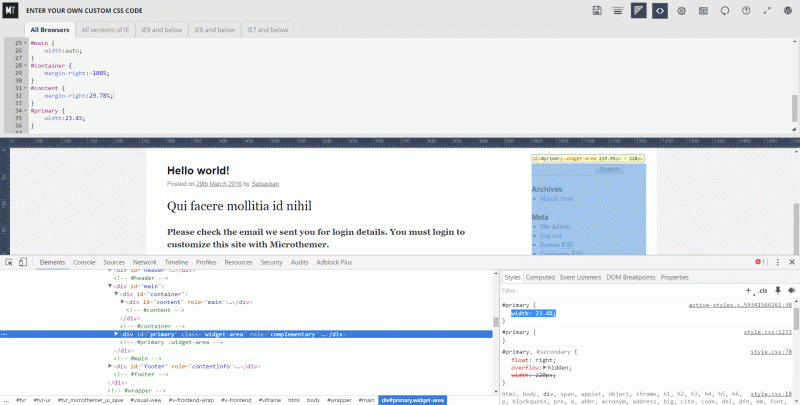The image size is (800, 405).
Task: Fold the #main rule in code editor
Action: coord(26,43)
